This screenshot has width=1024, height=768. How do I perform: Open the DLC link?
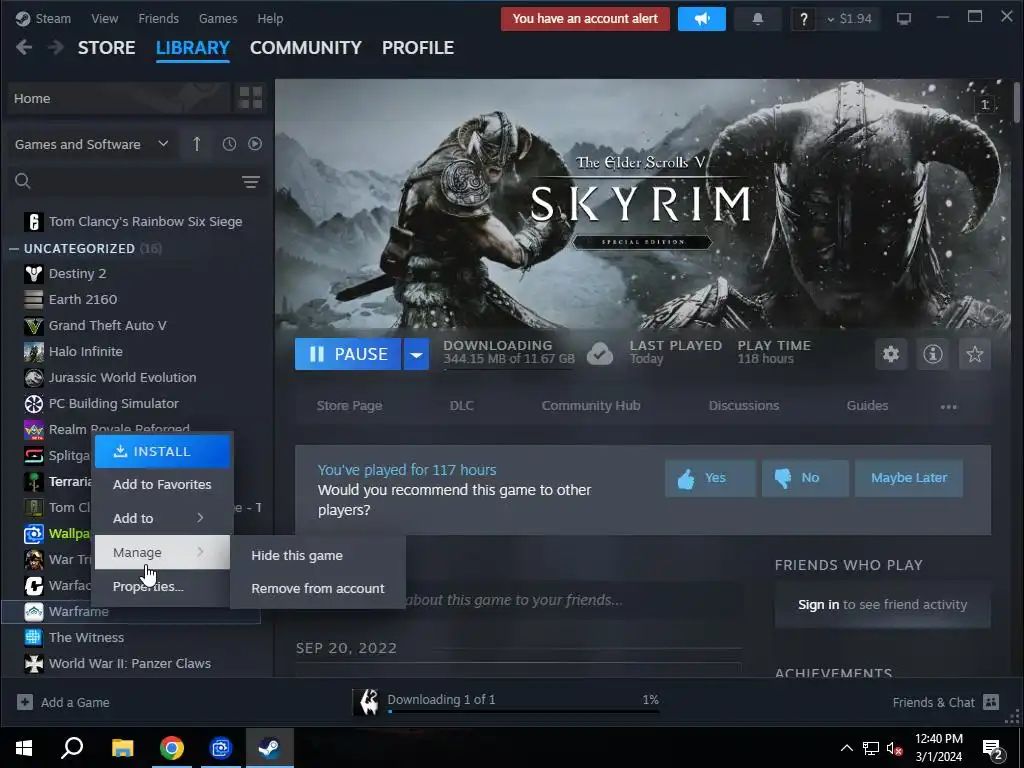click(x=462, y=406)
